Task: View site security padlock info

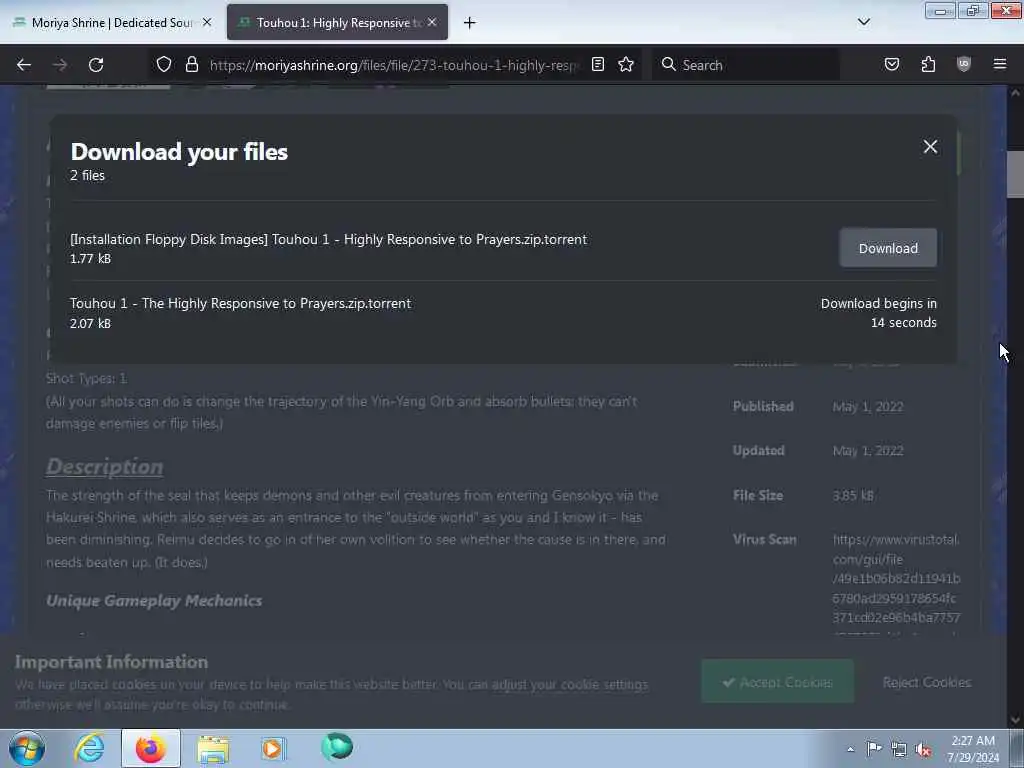Action: tap(191, 65)
